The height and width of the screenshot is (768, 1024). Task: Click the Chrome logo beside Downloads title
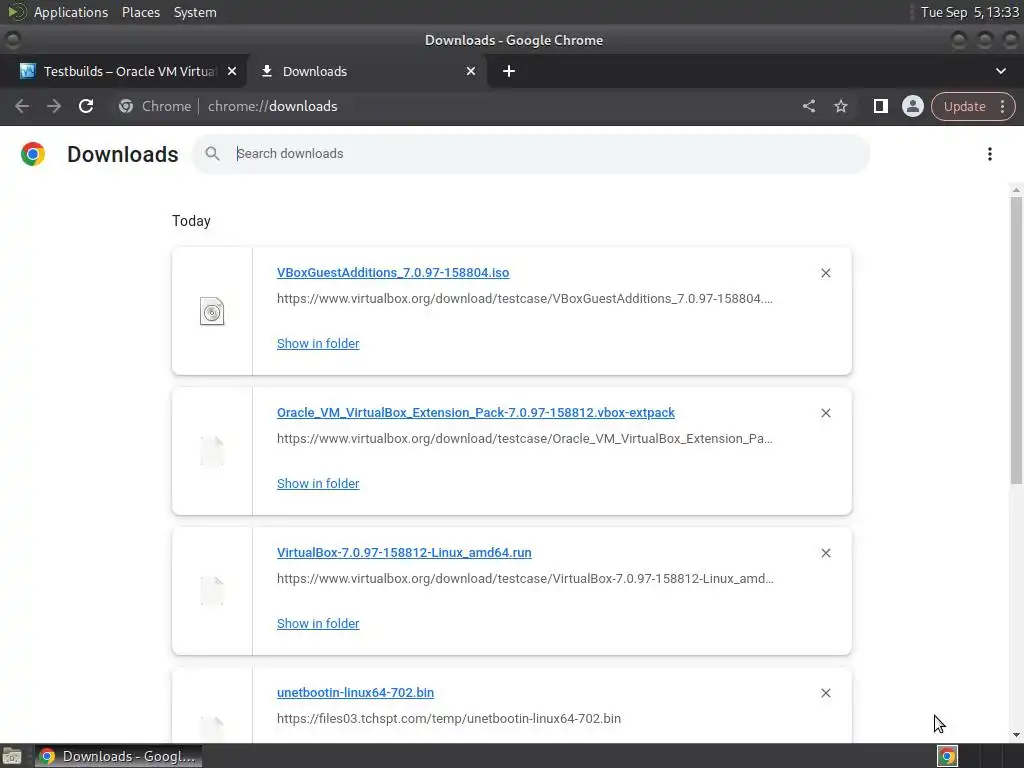pos(33,154)
